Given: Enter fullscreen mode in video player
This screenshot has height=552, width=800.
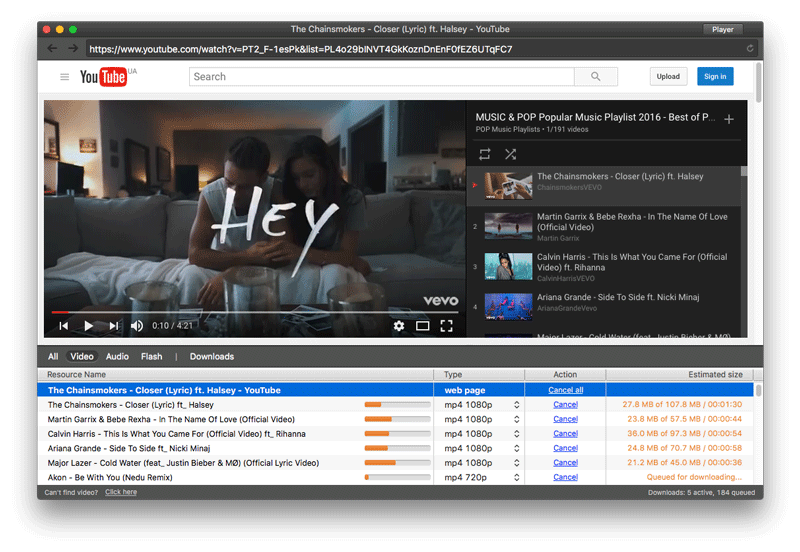Looking at the screenshot, I should [x=446, y=325].
